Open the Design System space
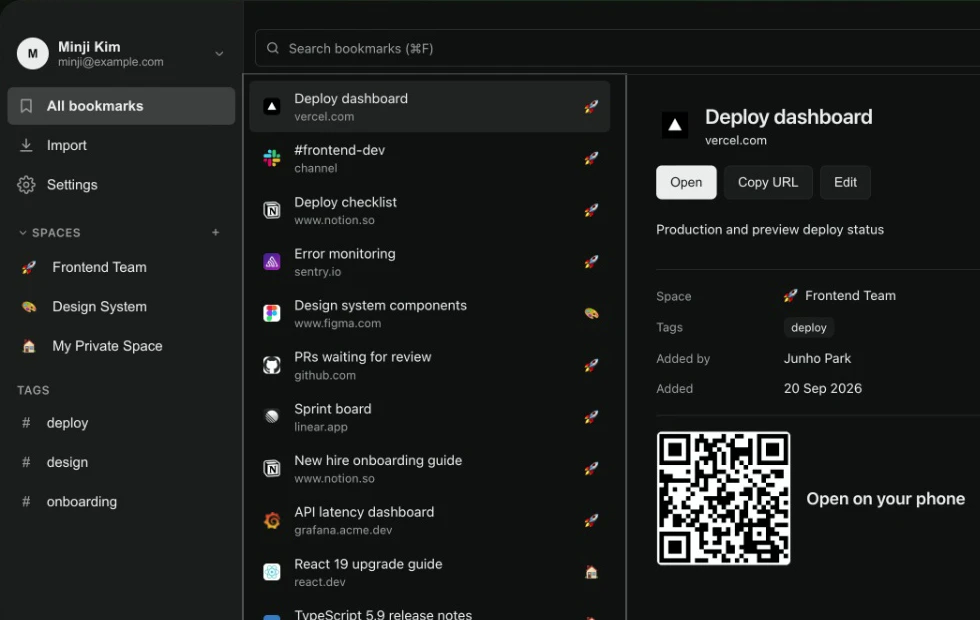Screen dimensions: 980x620 click(121, 307)
